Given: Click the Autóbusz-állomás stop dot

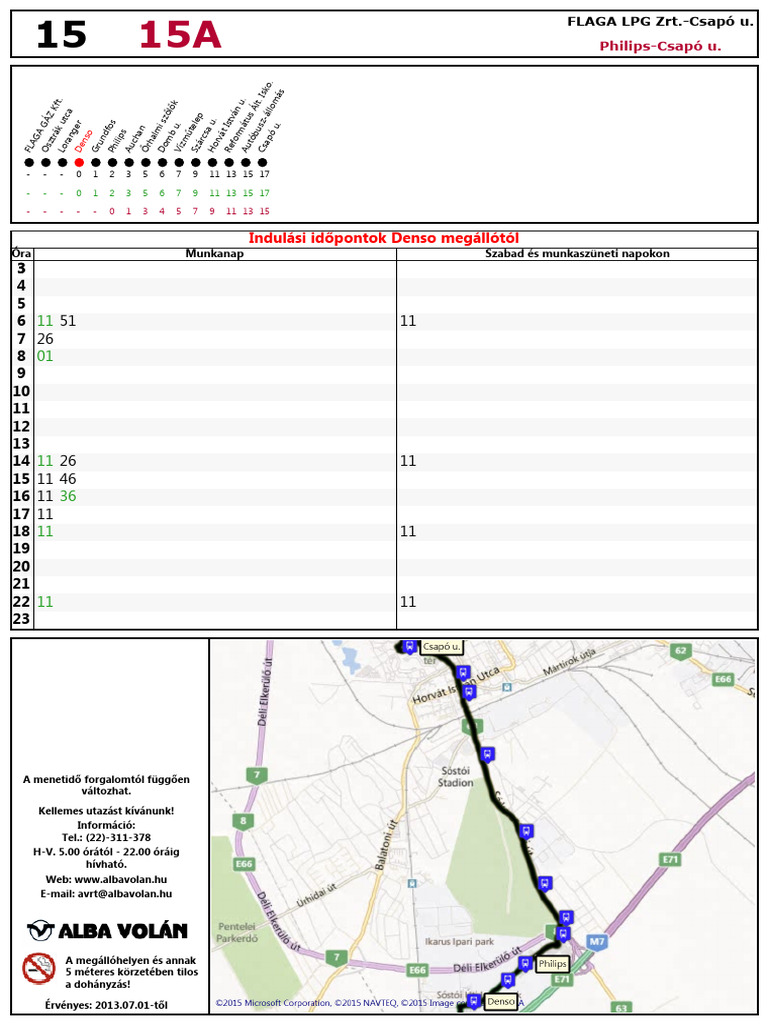Looking at the screenshot, I should [246, 163].
